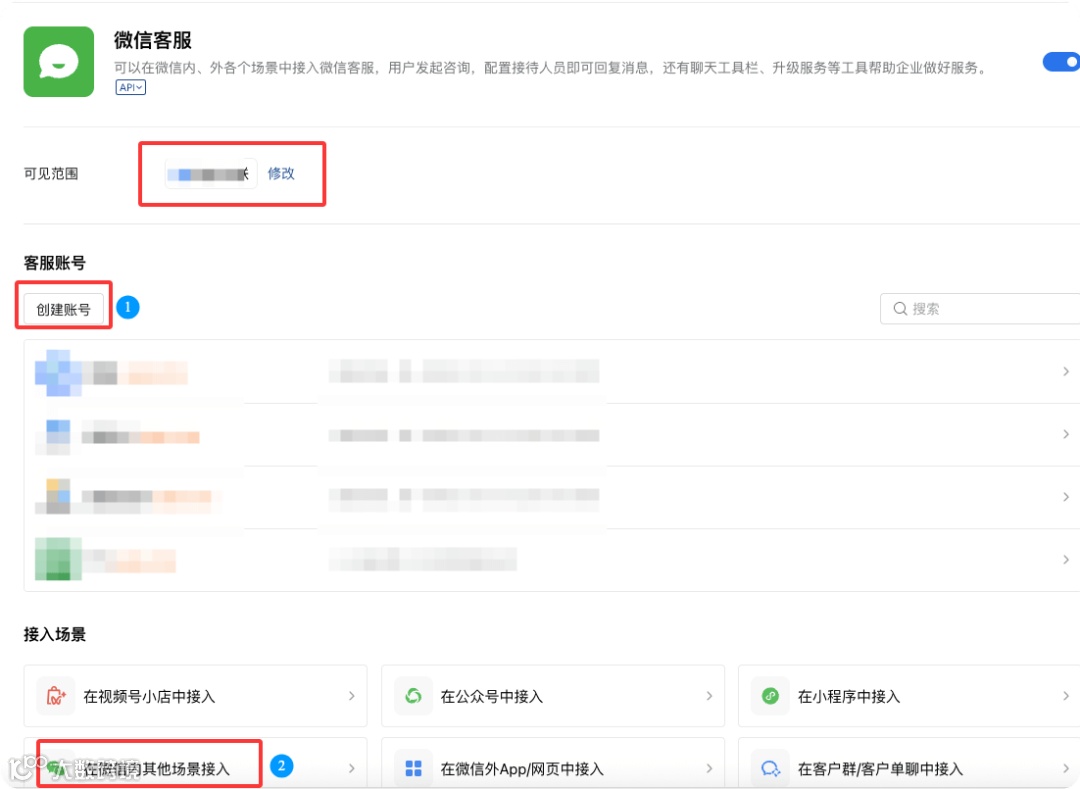
Task: Expand chevron of 在客户群/客户单聊中接入 card
Action: 1066,768
